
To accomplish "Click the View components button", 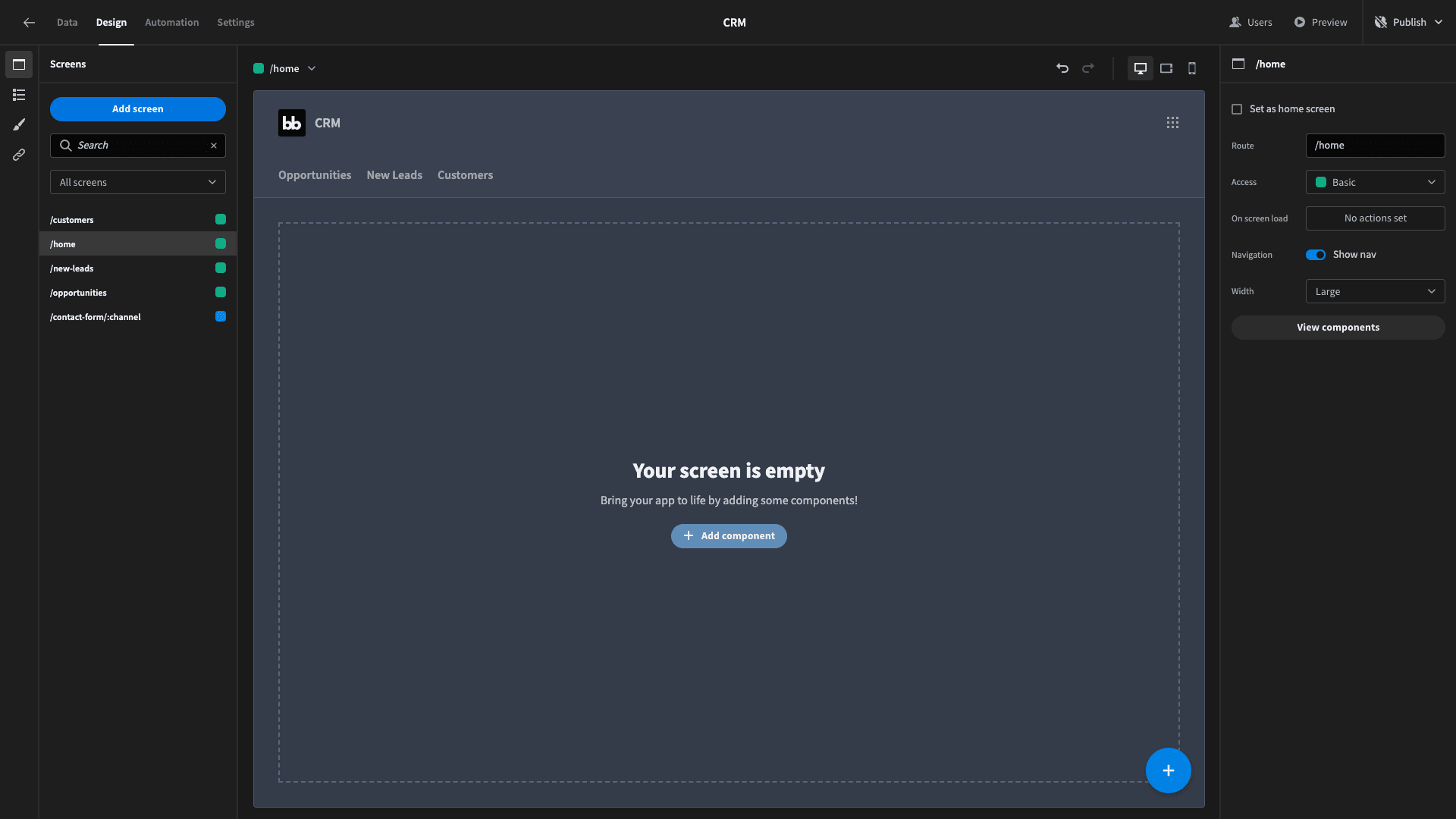I will (x=1338, y=328).
